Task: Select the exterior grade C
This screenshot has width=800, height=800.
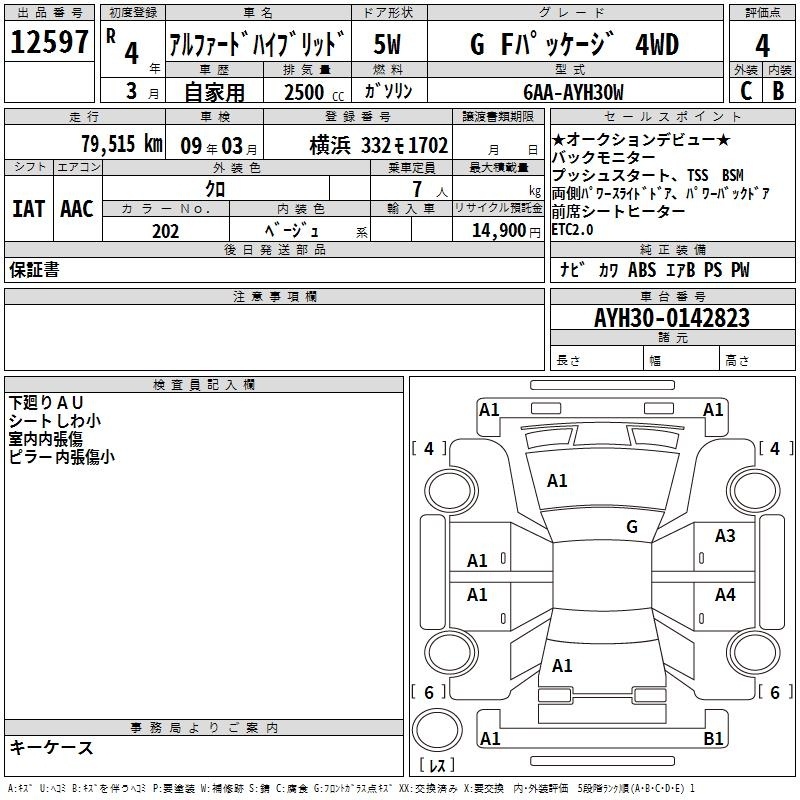Action: pyautogui.click(x=744, y=92)
